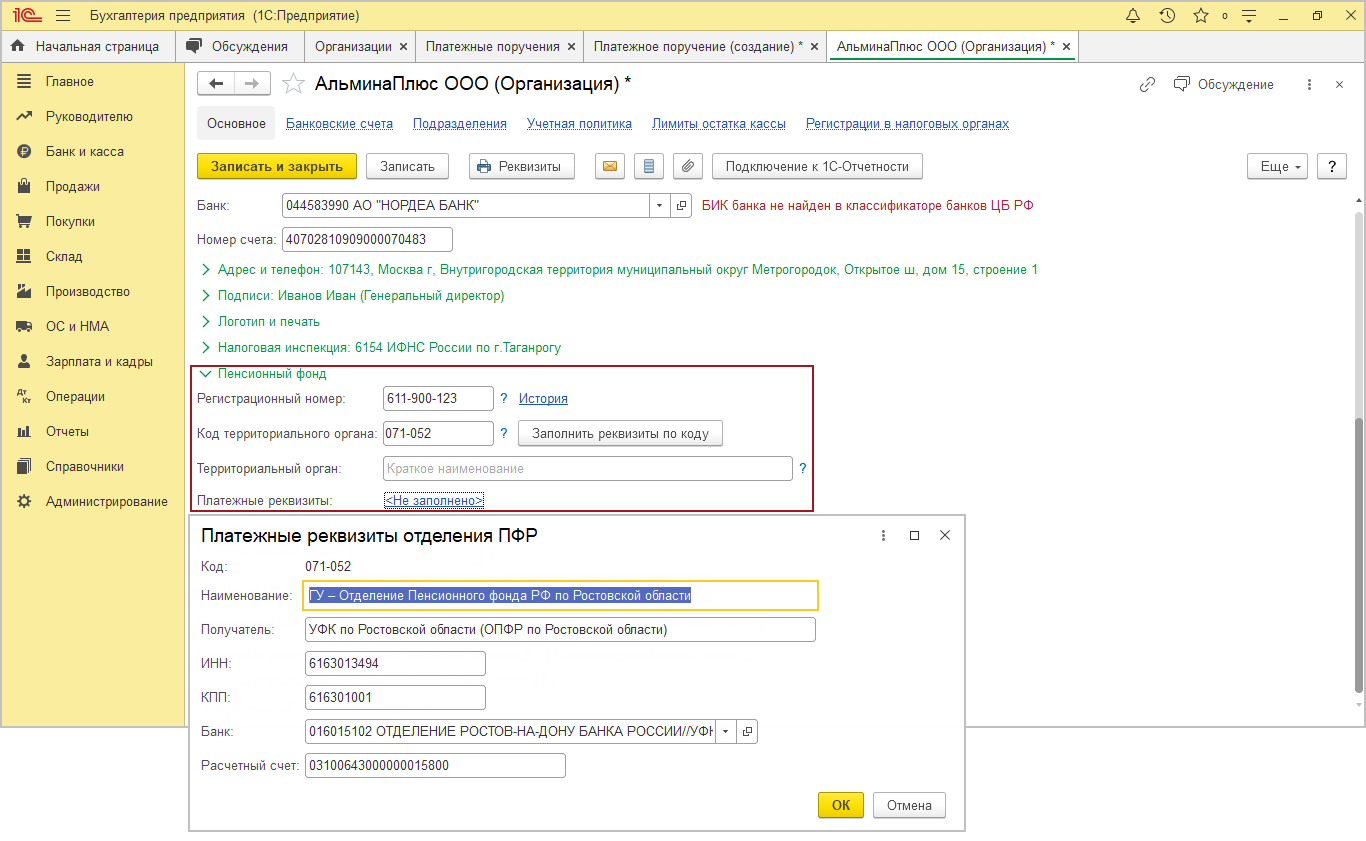The height and width of the screenshot is (841, 1366).
Task: Copy link to this organization form
Action: [1147, 85]
